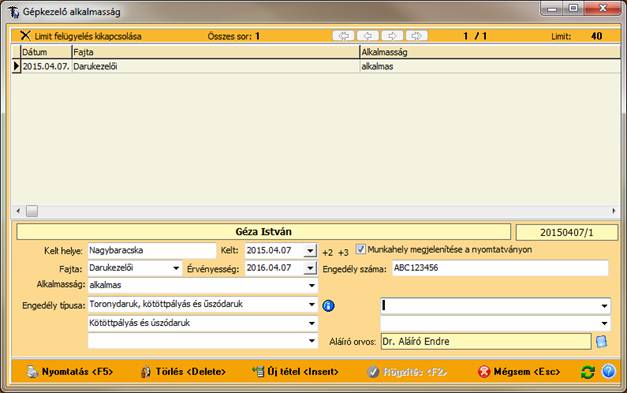Viewport: 627px width, 393px height.
Task: Open the Érvényesség date picker dropdown
Action: (x=310, y=268)
